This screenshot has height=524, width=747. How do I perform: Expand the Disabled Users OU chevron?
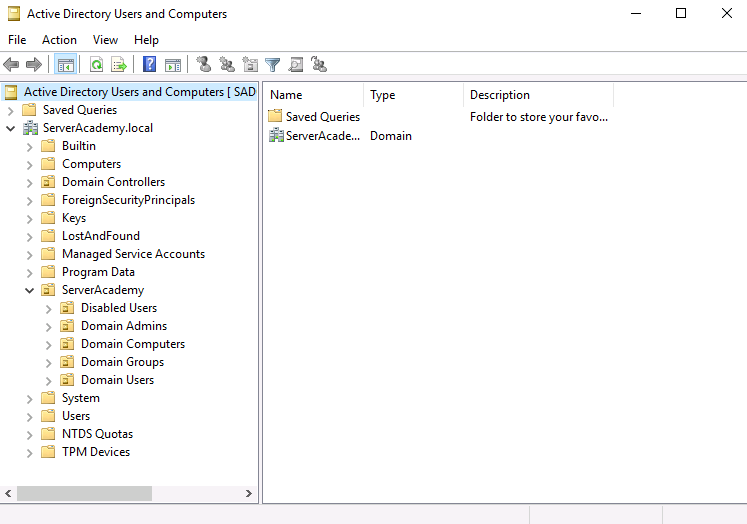(x=49, y=309)
